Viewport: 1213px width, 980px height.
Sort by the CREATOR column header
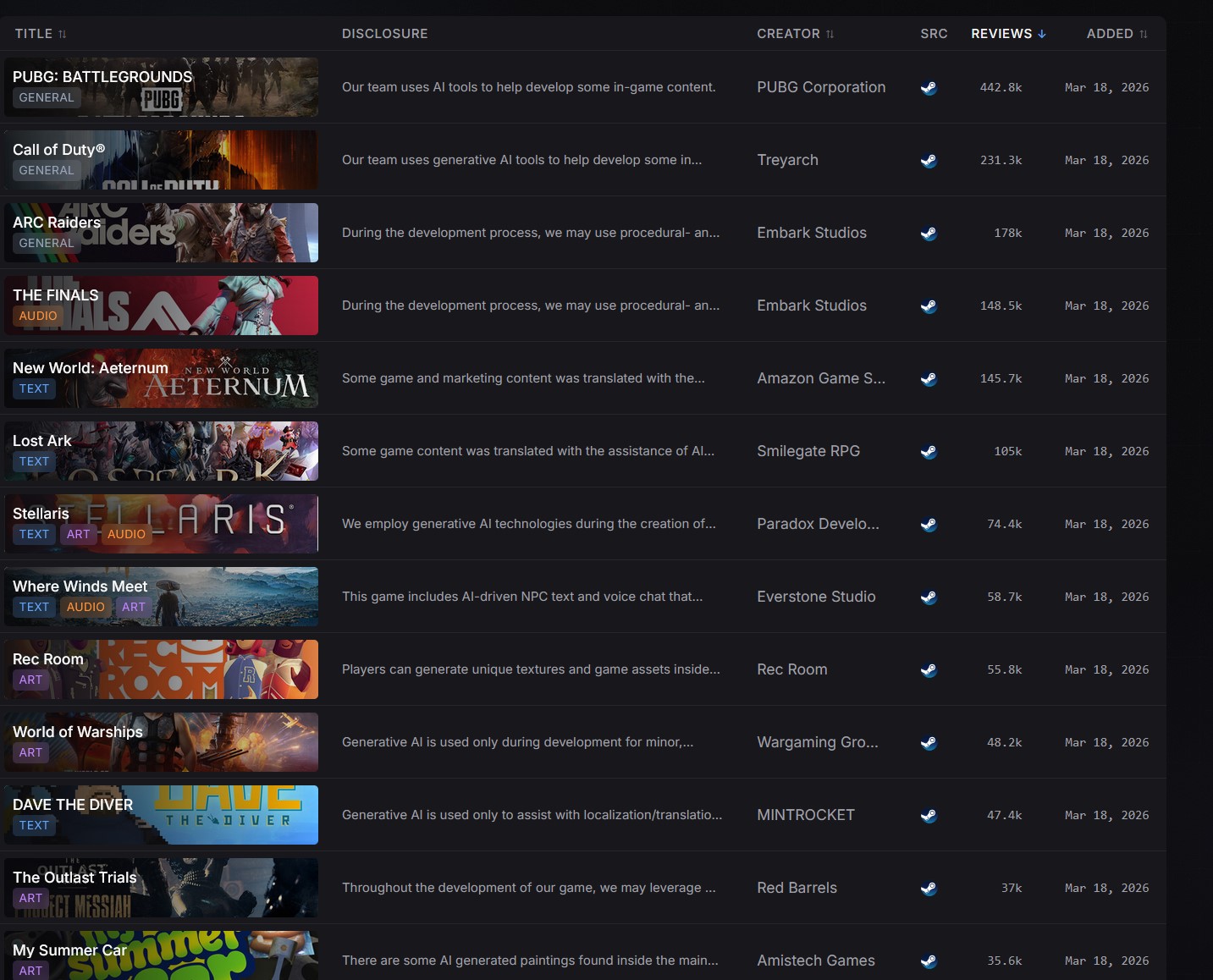(x=796, y=34)
